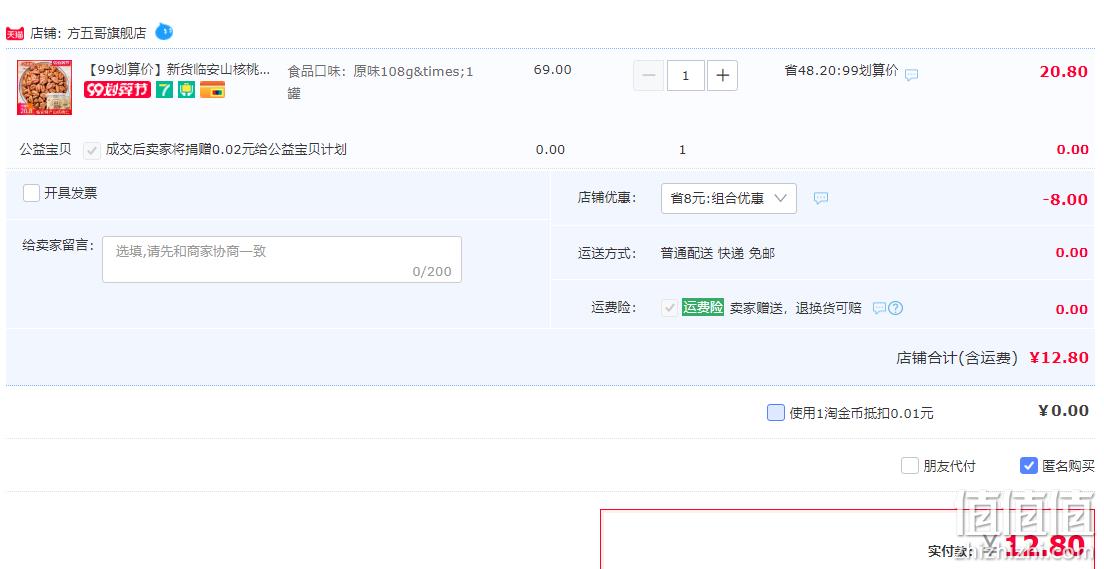Click the ¥0.00 gold coin deduction amount
Viewport: 1104px width, 569px height.
(1064, 411)
